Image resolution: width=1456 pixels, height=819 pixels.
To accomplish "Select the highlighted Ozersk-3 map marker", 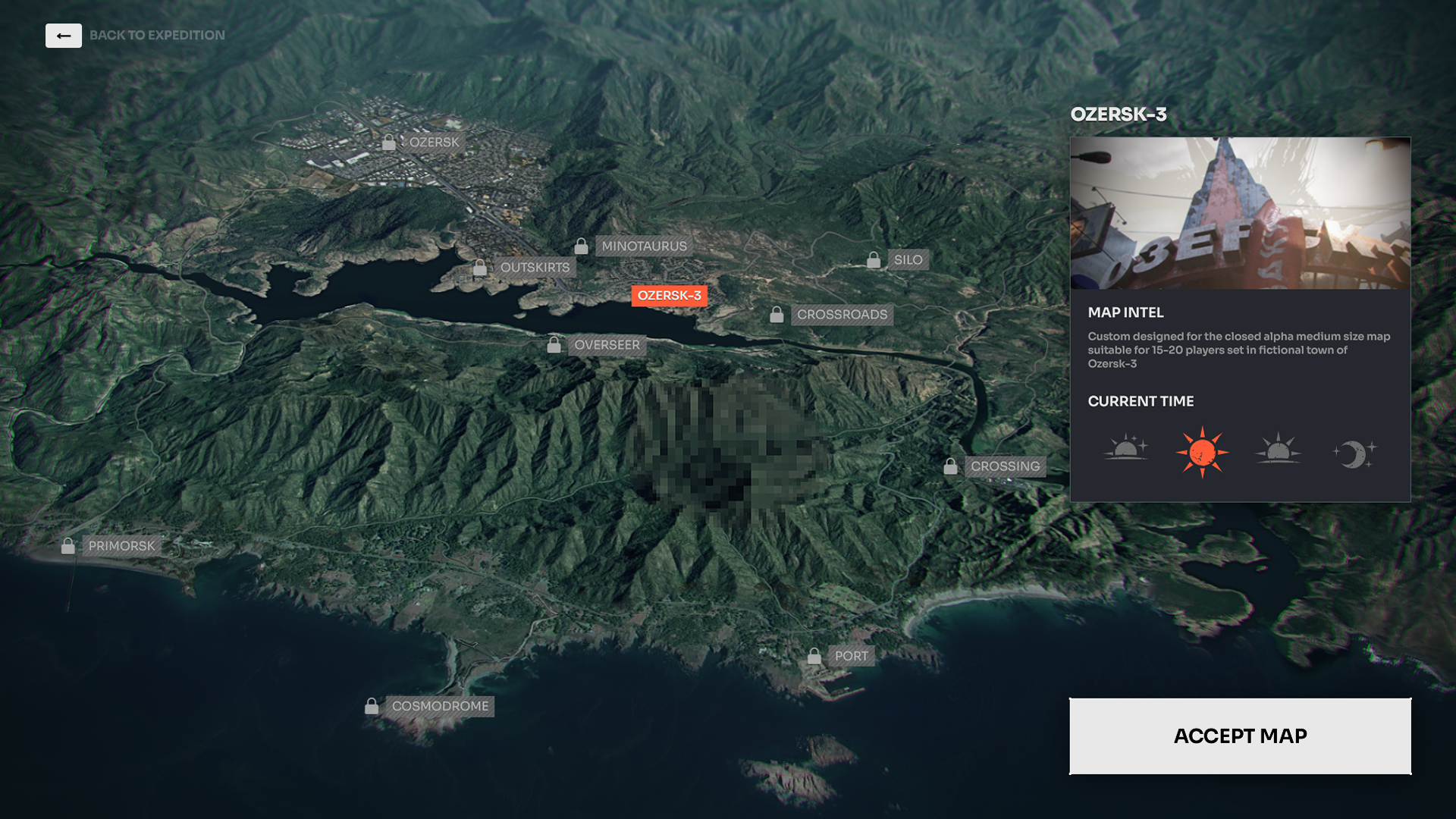I will click(669, 296).
